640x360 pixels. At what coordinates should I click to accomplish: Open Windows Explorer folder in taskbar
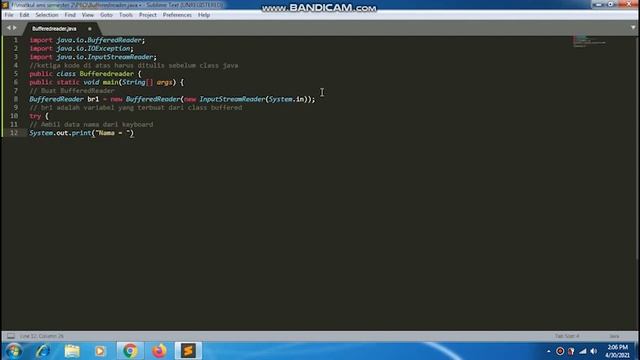click(x=72, y=351)
